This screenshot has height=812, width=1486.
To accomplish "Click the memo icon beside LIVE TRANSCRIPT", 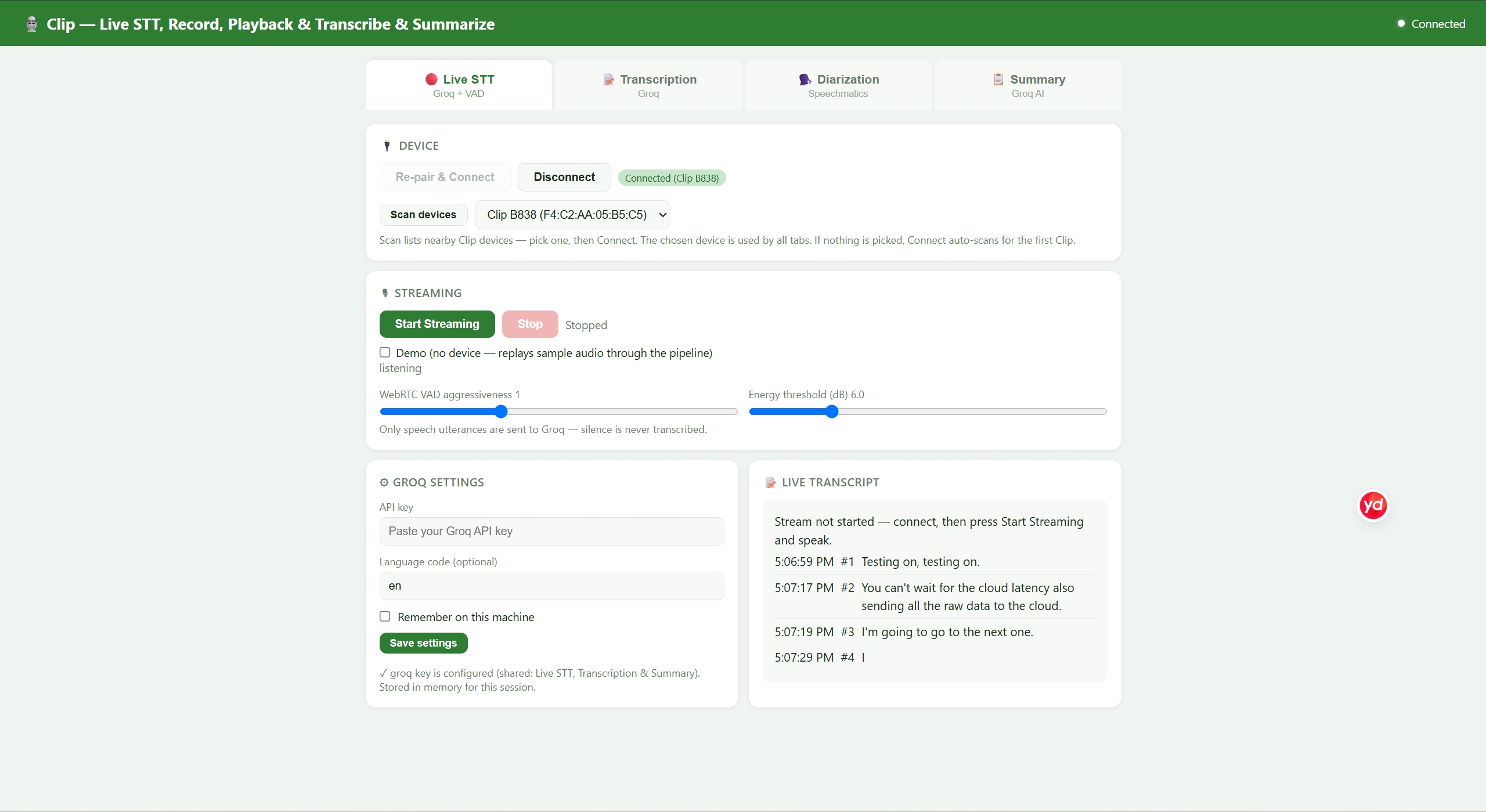I will (770, 482).
